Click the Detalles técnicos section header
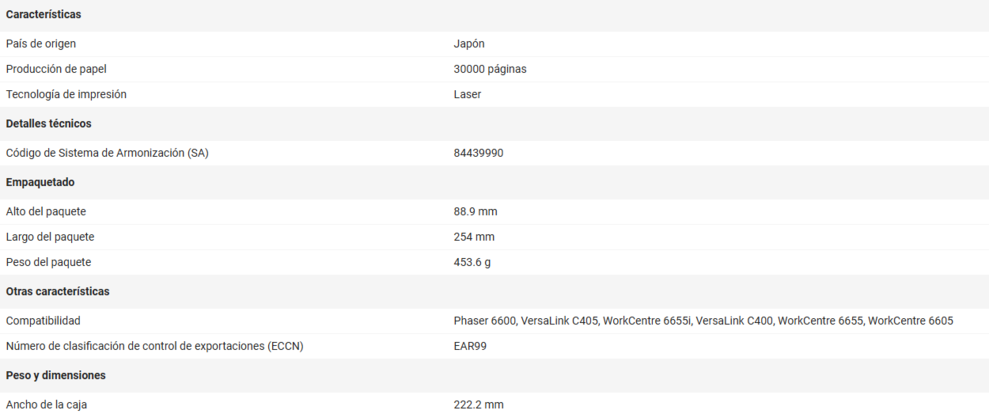The height and width of the screenshot is (414, 989). tap(49, 124)
